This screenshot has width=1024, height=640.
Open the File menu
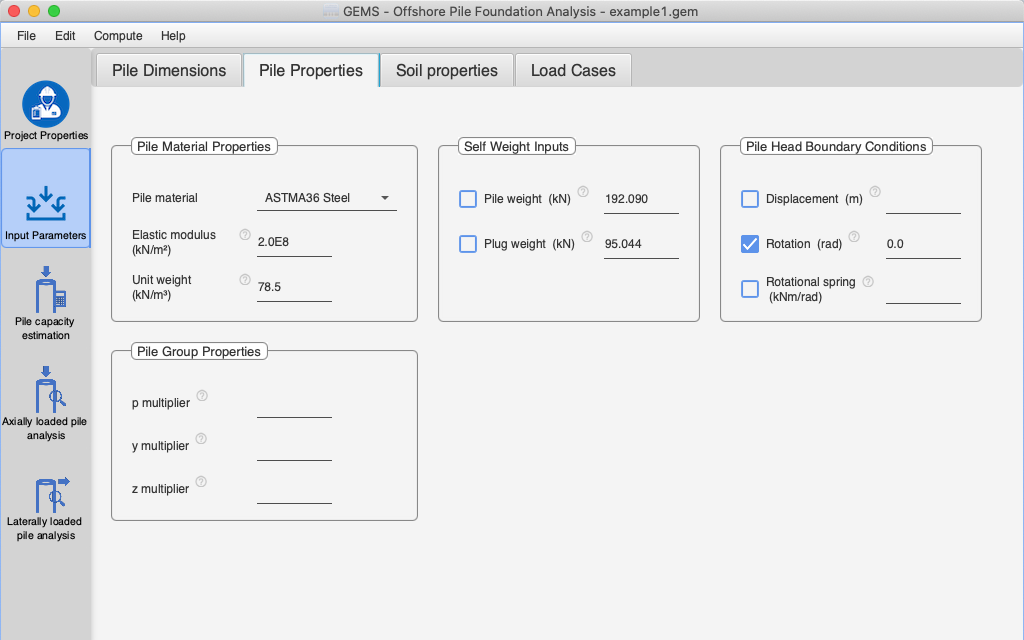pyautogui.click(x=26, y=36)
